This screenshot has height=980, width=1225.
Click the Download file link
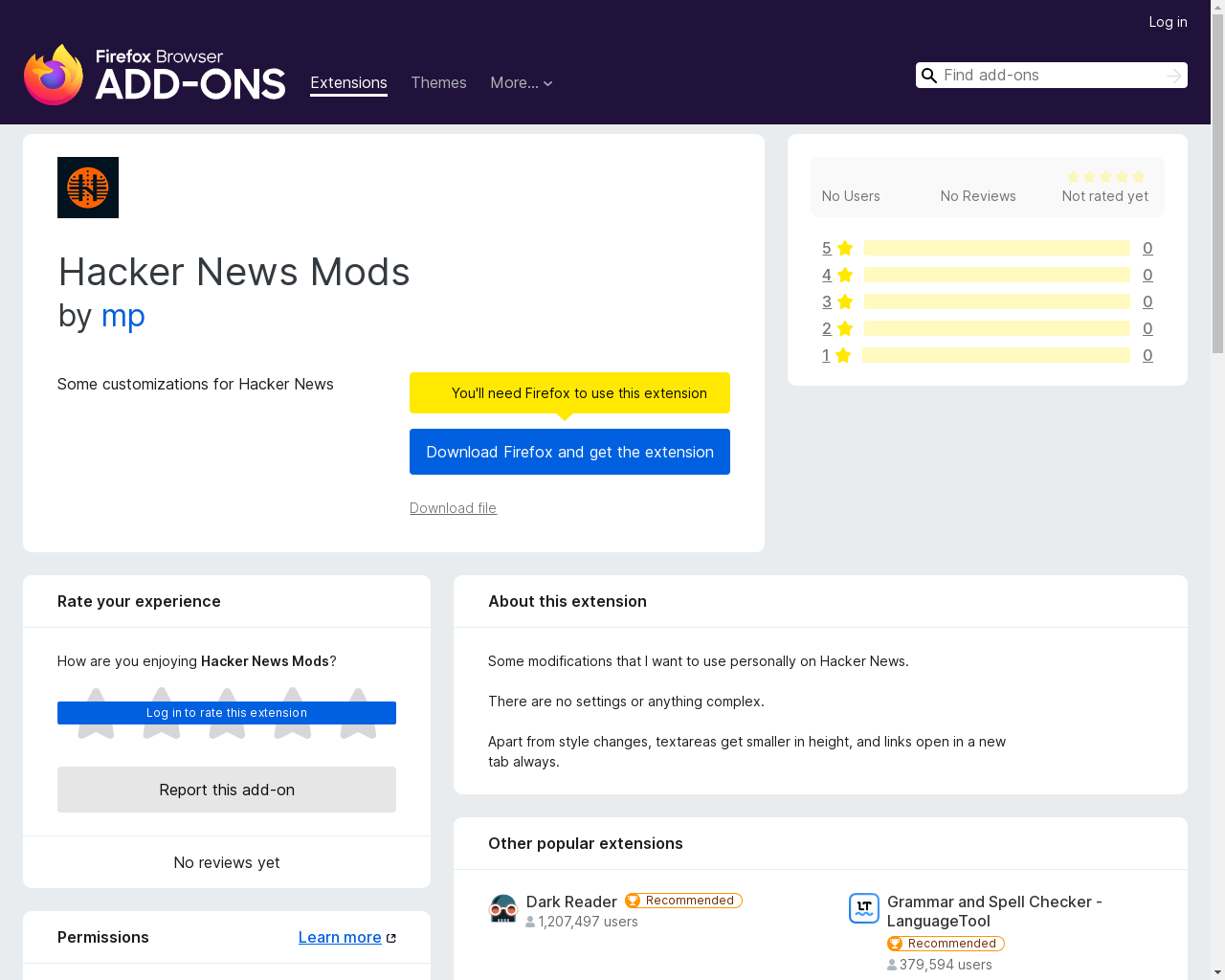click(x=453, y=508)
